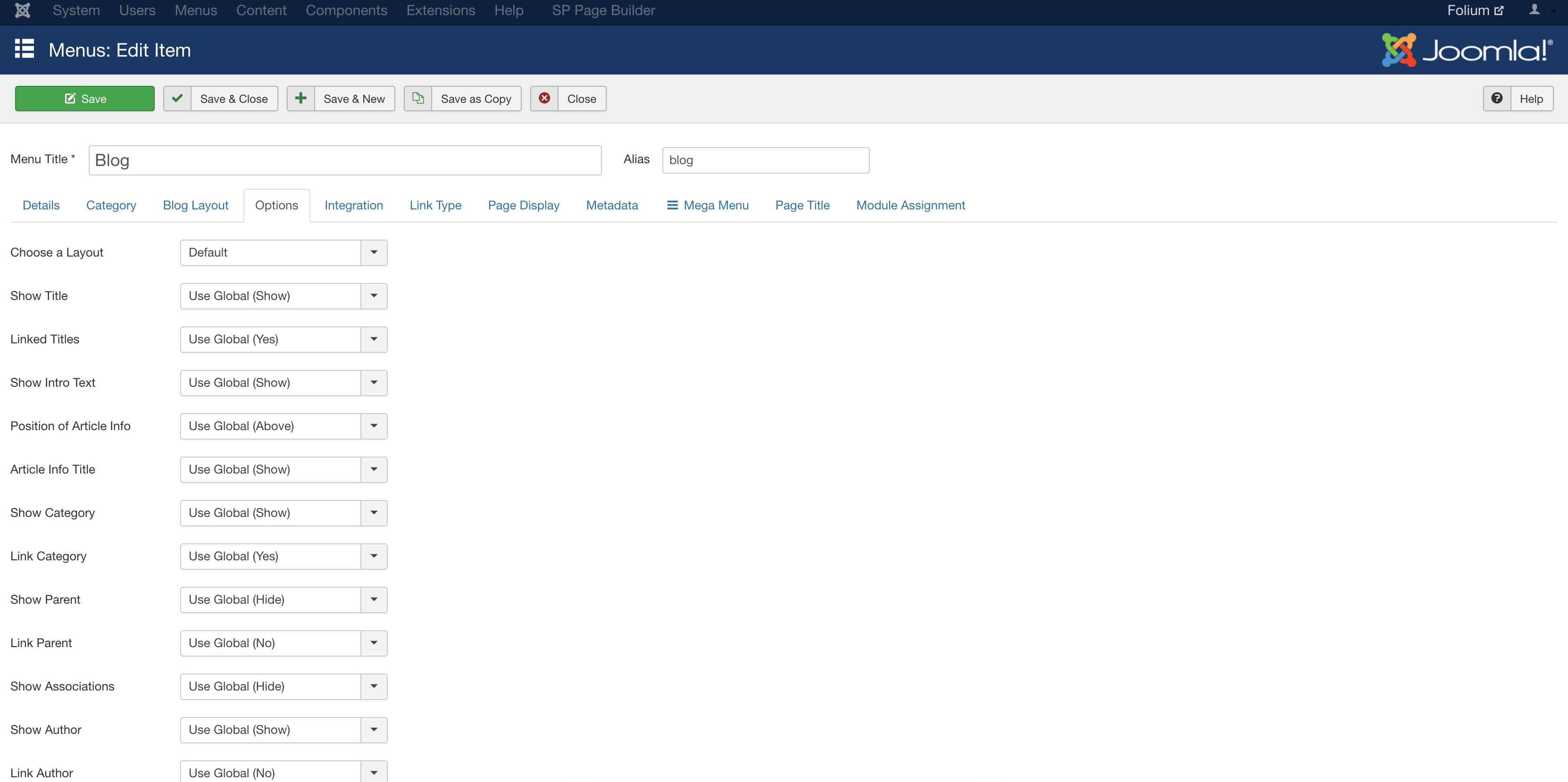Click in the Alias input field
Screen dimensions: 1568x782
pyautogui.click(x=765, y=160)
